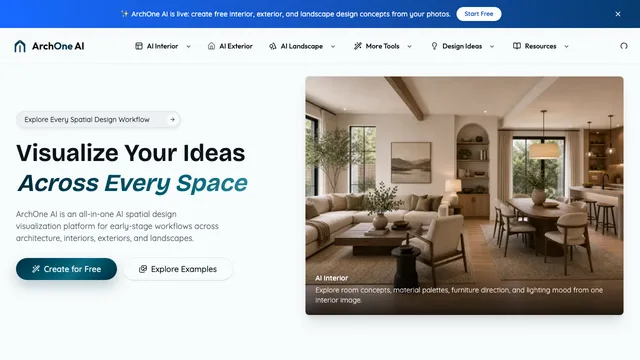640x360 pixels.
Task: Click the Visualize Your Ideas heading
Action: tap(131, 153)
